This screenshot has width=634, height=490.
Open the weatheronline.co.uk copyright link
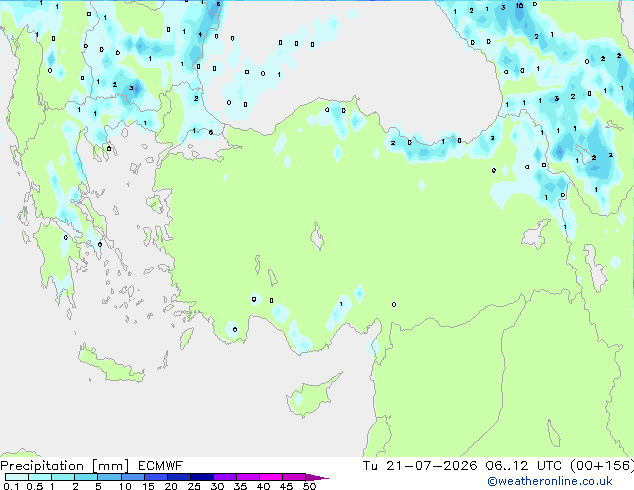(x=550, y=481)
